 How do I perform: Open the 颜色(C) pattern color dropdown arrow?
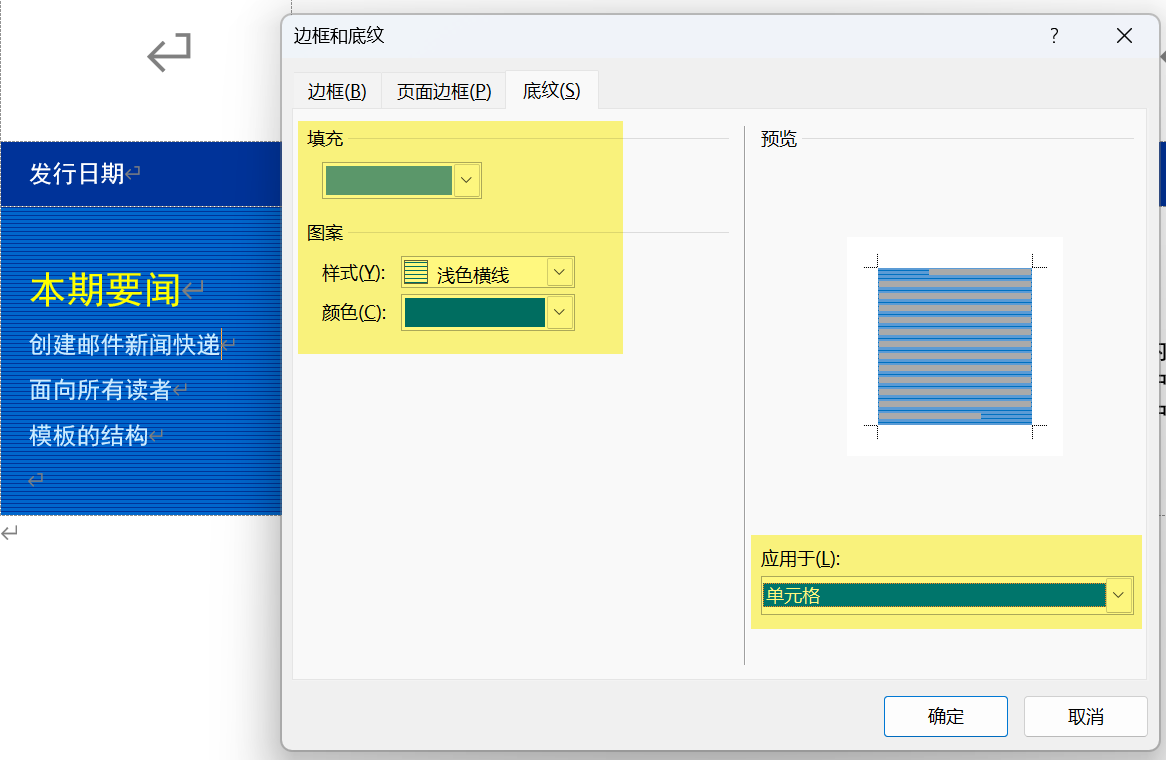point(559,312)
